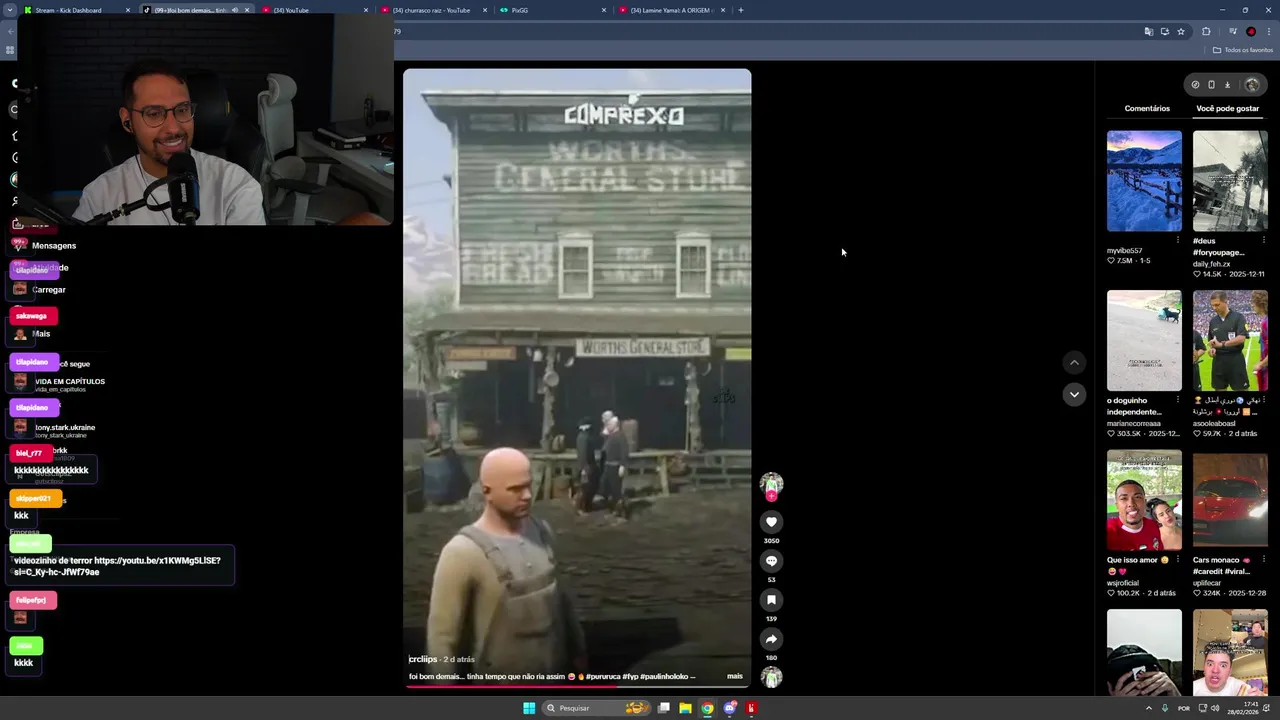Share the video using arrow icon
The height and width of the screenshot is (720, 1280).
(x=771, y=639)
